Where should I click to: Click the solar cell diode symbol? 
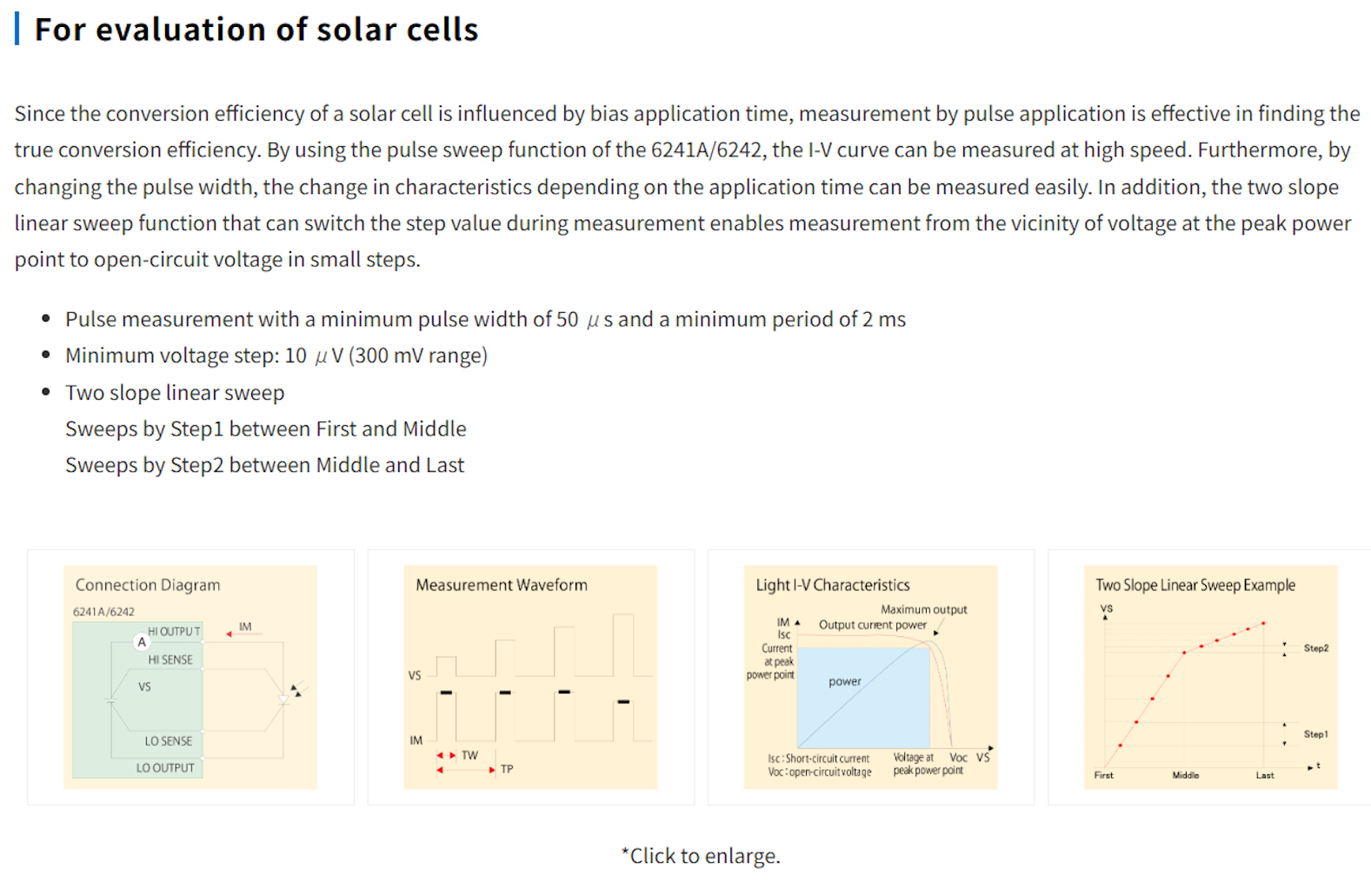click(283, 697)
